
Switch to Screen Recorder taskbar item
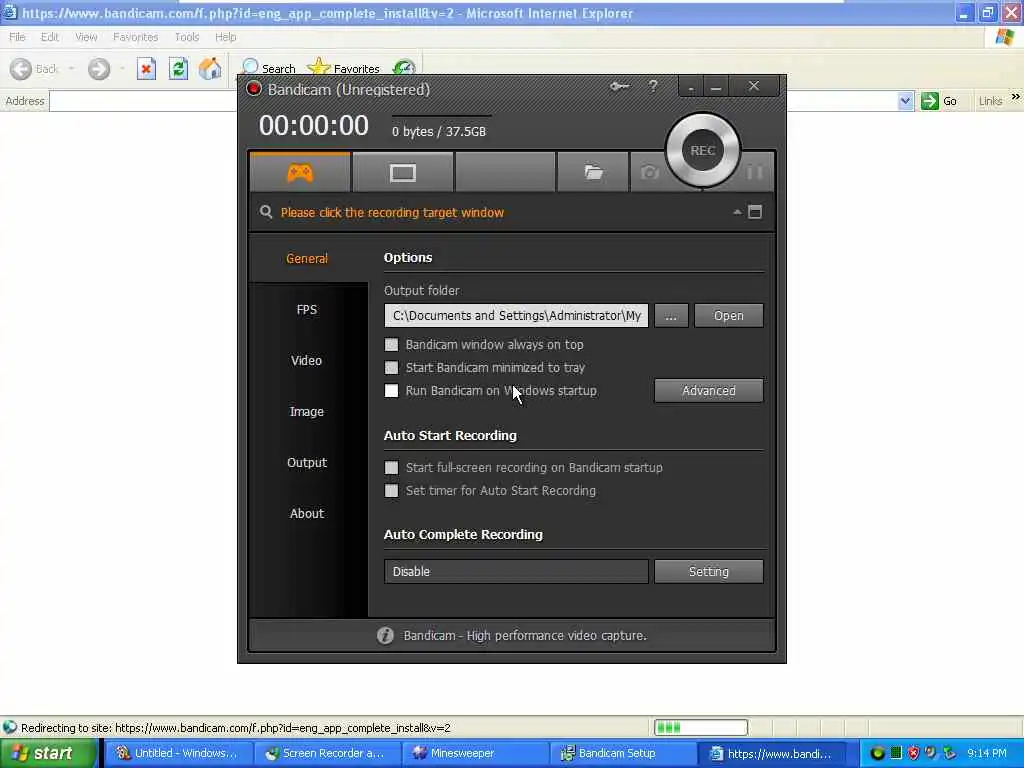click(x=326, y=753)
